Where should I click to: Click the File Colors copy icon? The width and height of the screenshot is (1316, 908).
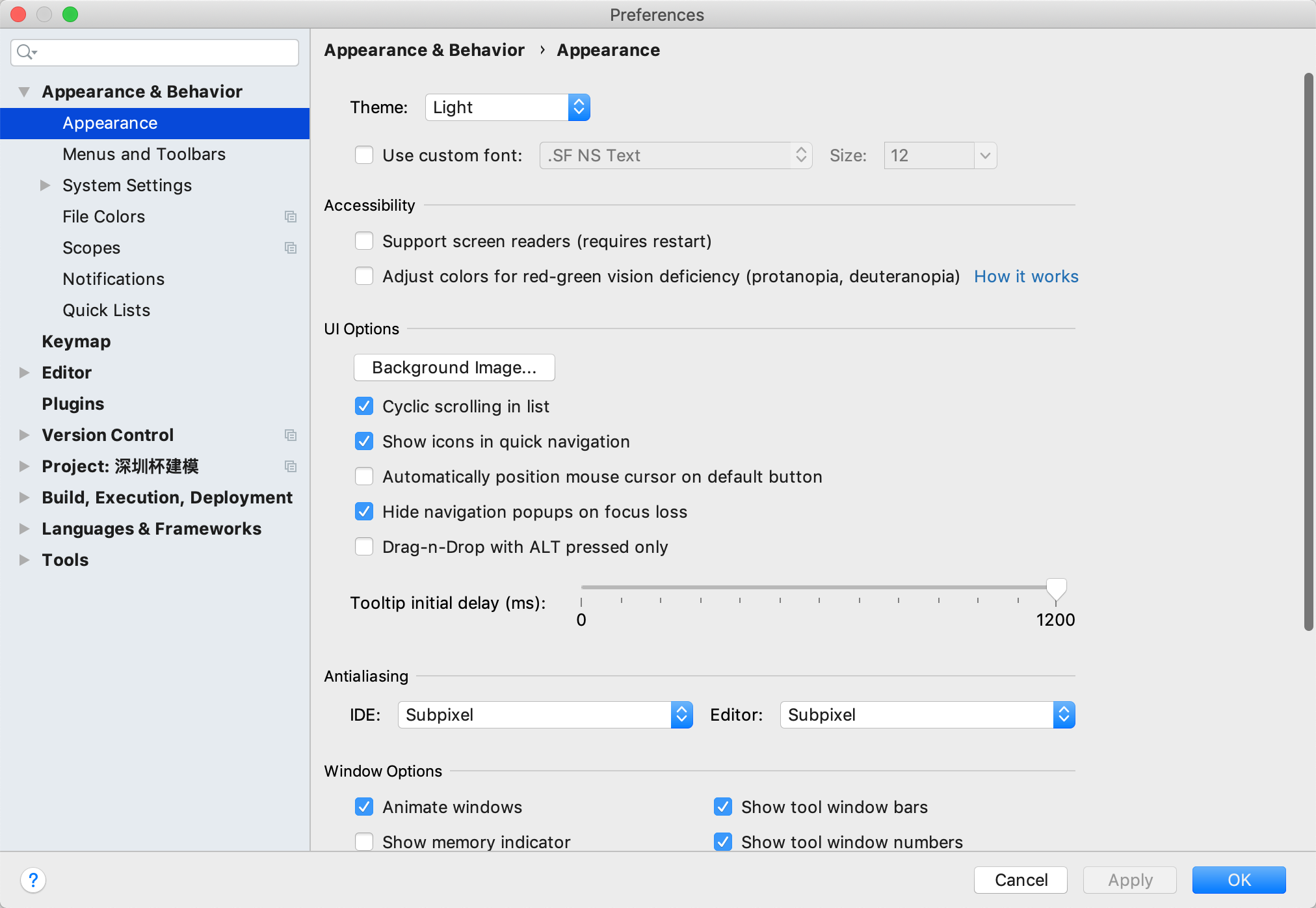click(289, 216)
